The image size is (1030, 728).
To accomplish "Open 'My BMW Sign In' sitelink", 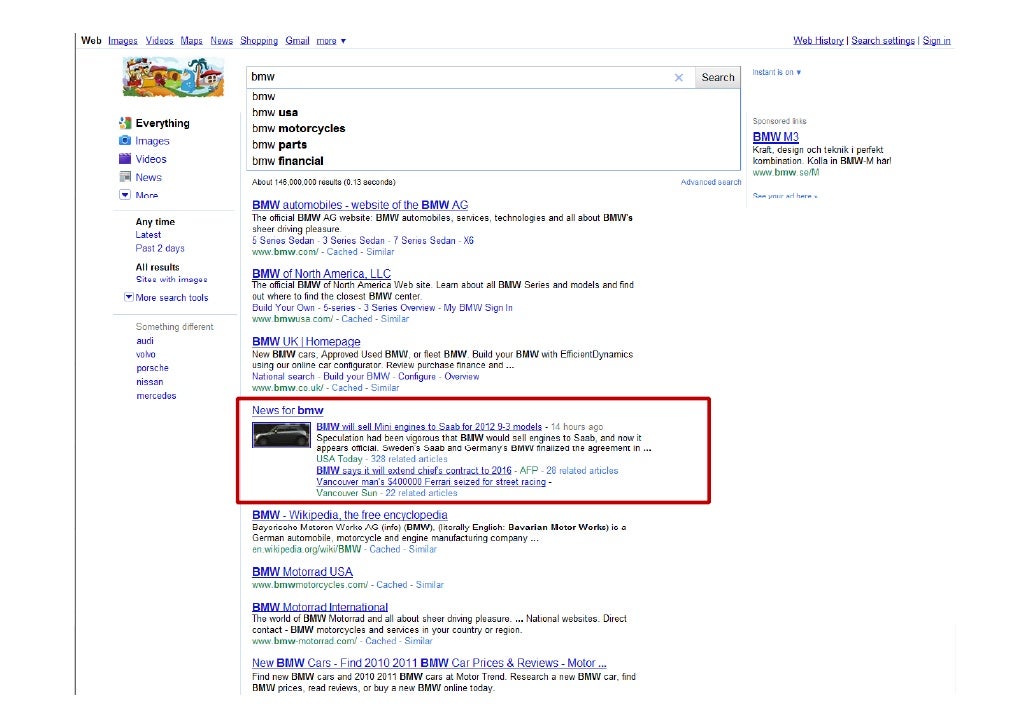I will coord(478,307).
